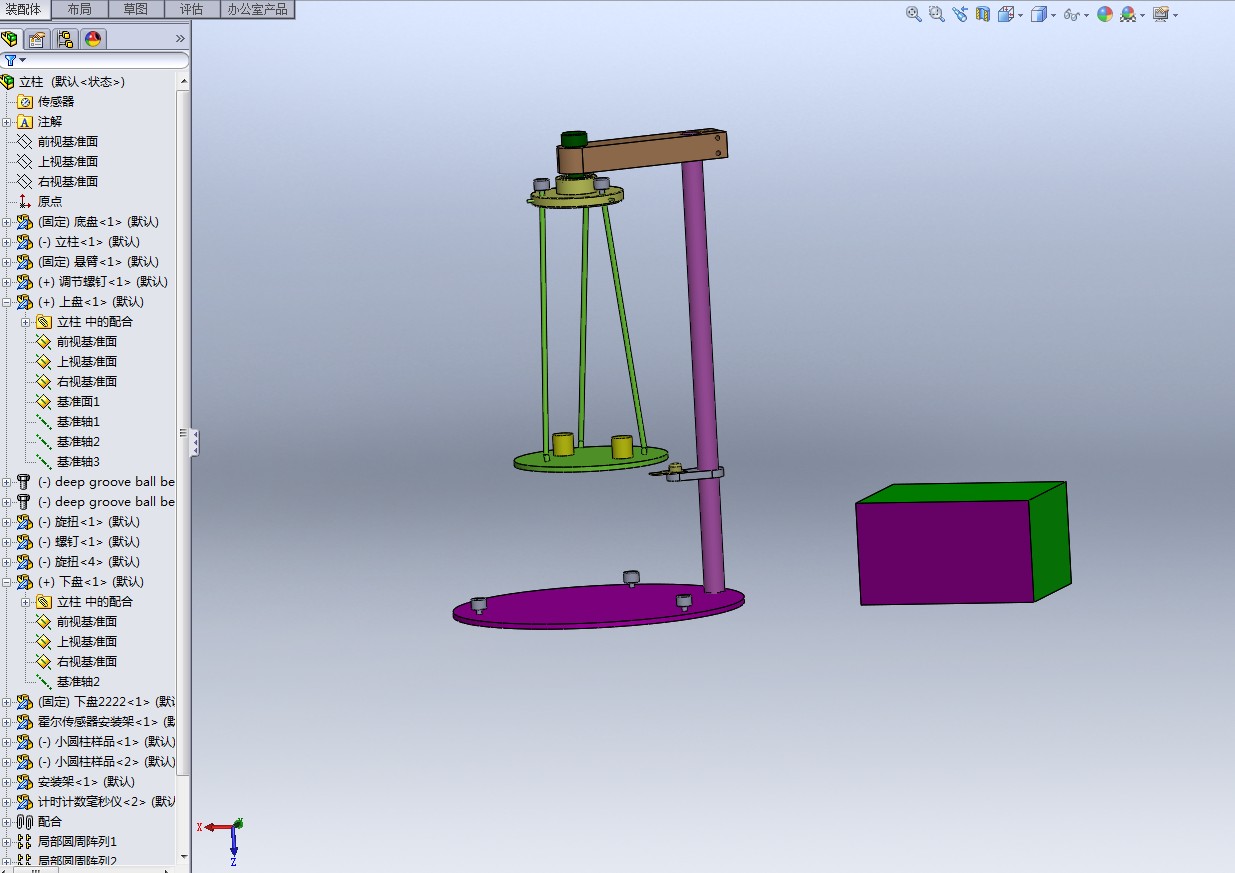Viewport: 1235px width, 873px height.
Task: Open the ConfigurationManager tab icon
Action: pos(65,39)
